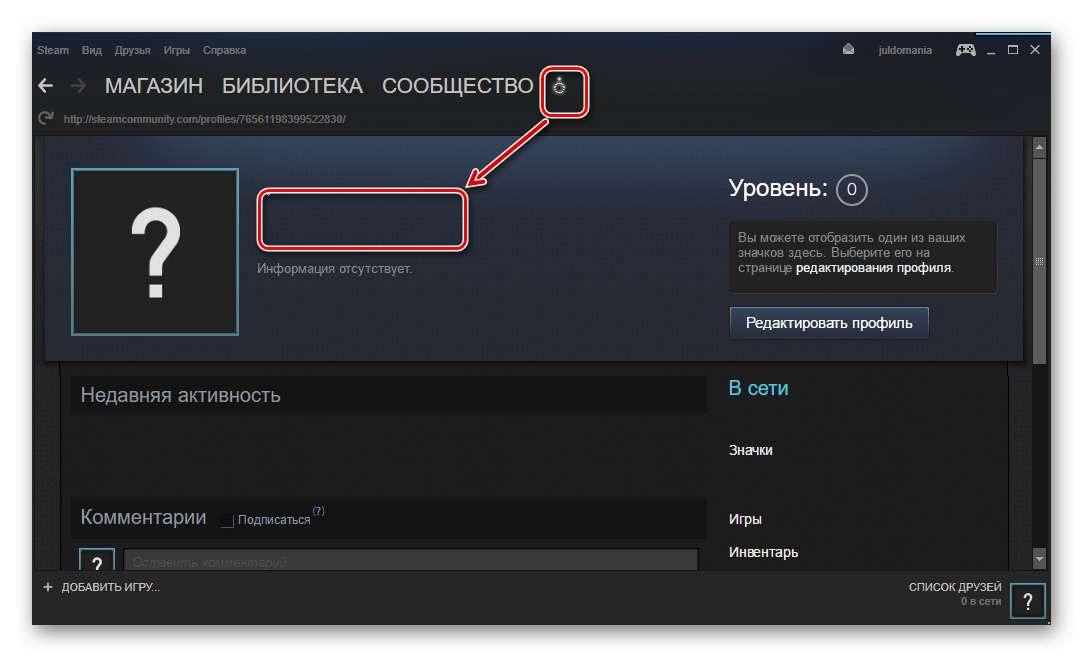Click the Оставить комментарий input field
Viewport: 1083px width, 657px height.
pyautogui.click(x=411, y=560)
